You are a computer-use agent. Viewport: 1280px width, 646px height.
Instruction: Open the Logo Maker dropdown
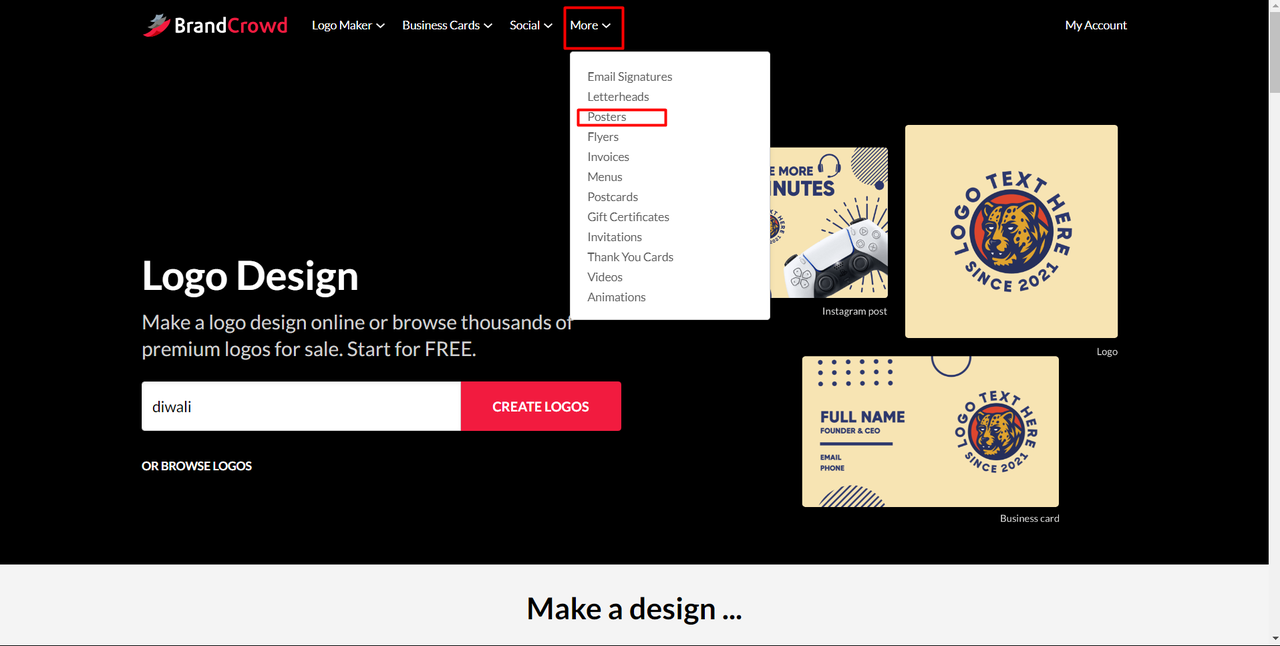click(x=348, y=25)
